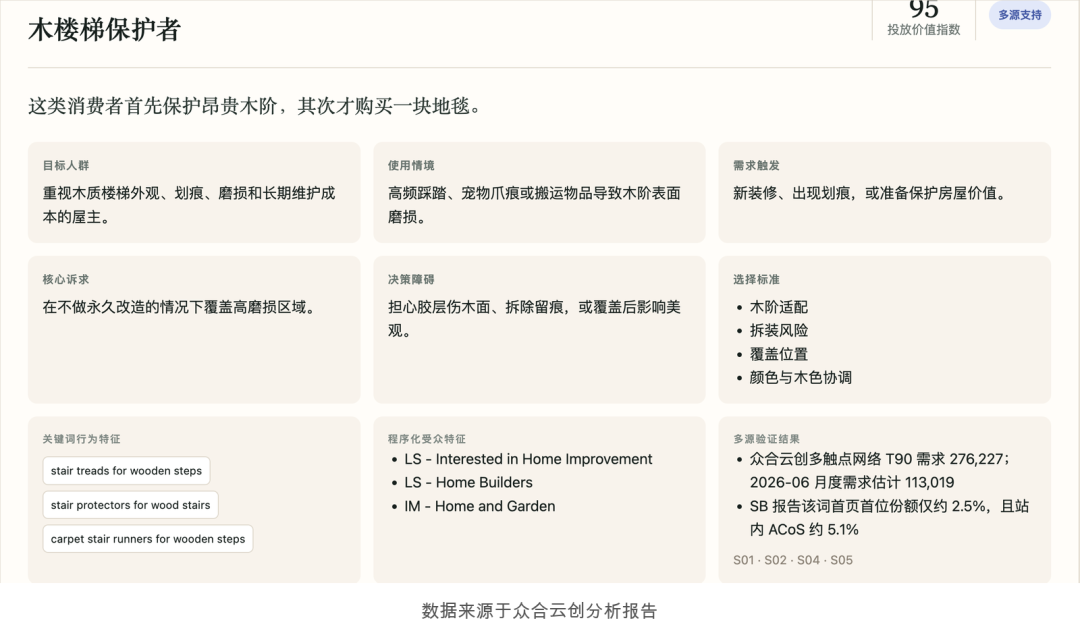The image size is (1080, 633).
Task: Select keyword tag stair protectors for wood stairs
Action: pyautogui.click(x=130, y=505)
